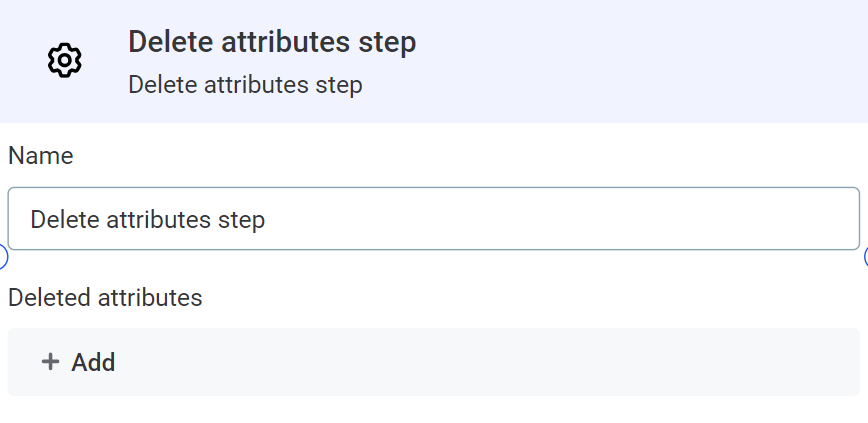Click the left circular handle at panel edge
The image size is (868, 423).
tap(2, 258)
